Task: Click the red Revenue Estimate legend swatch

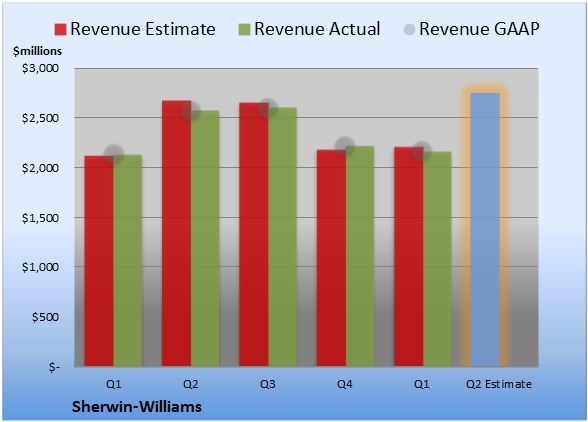Action: (x=60, y=30)
